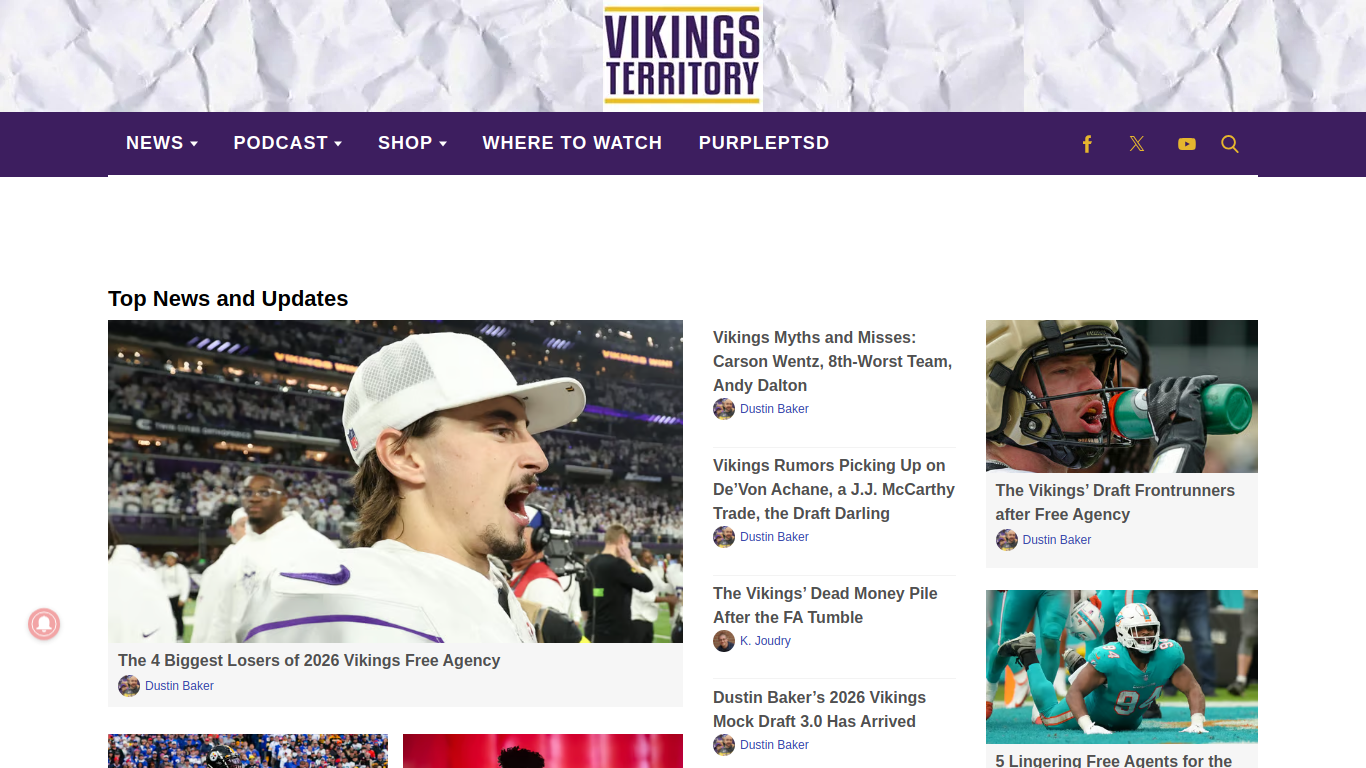
Task: Open 'The Vikings' Dead Money Pile' article
Action: (825, 605)
